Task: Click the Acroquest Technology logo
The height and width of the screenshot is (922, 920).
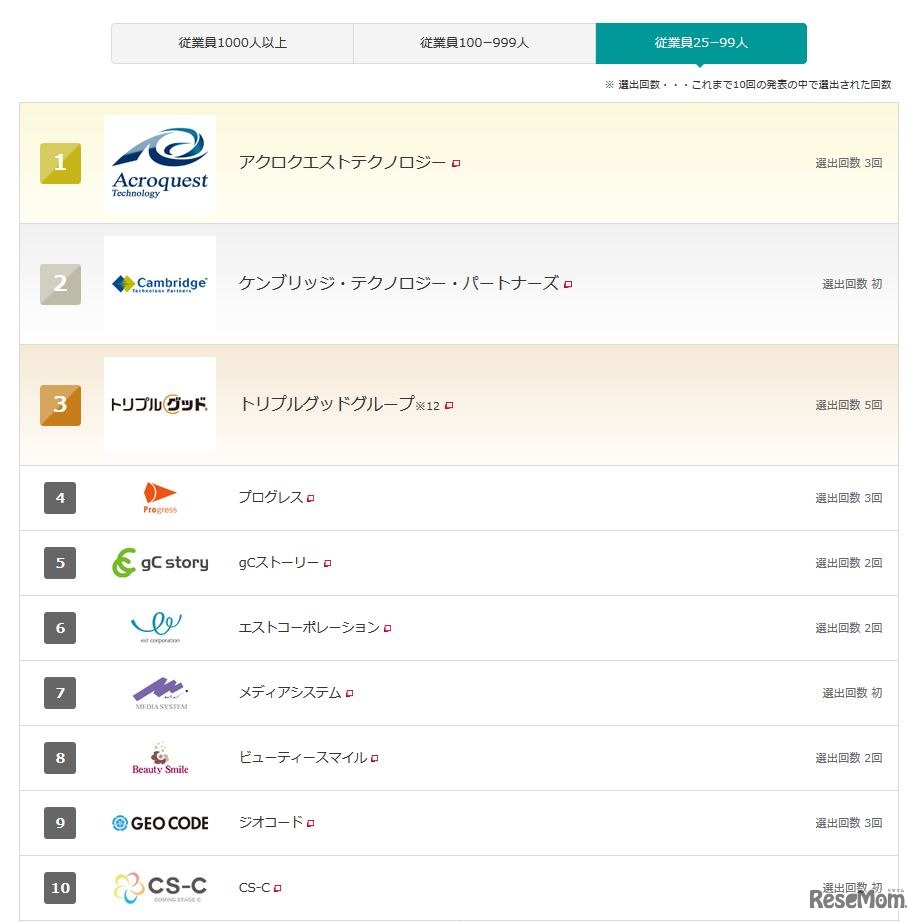Action: coord(160,162)
